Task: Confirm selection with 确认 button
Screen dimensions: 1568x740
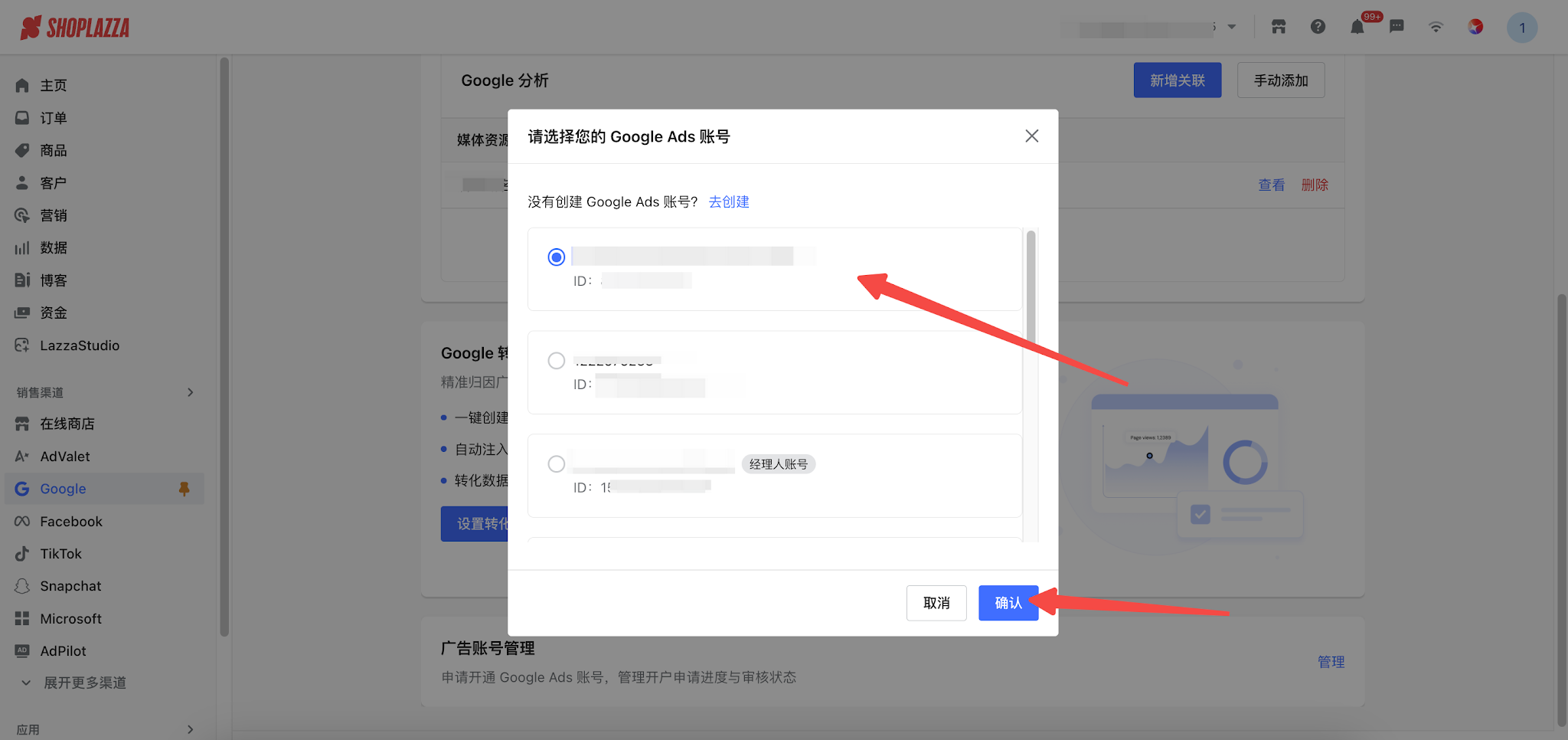Action: [1008, 603]
